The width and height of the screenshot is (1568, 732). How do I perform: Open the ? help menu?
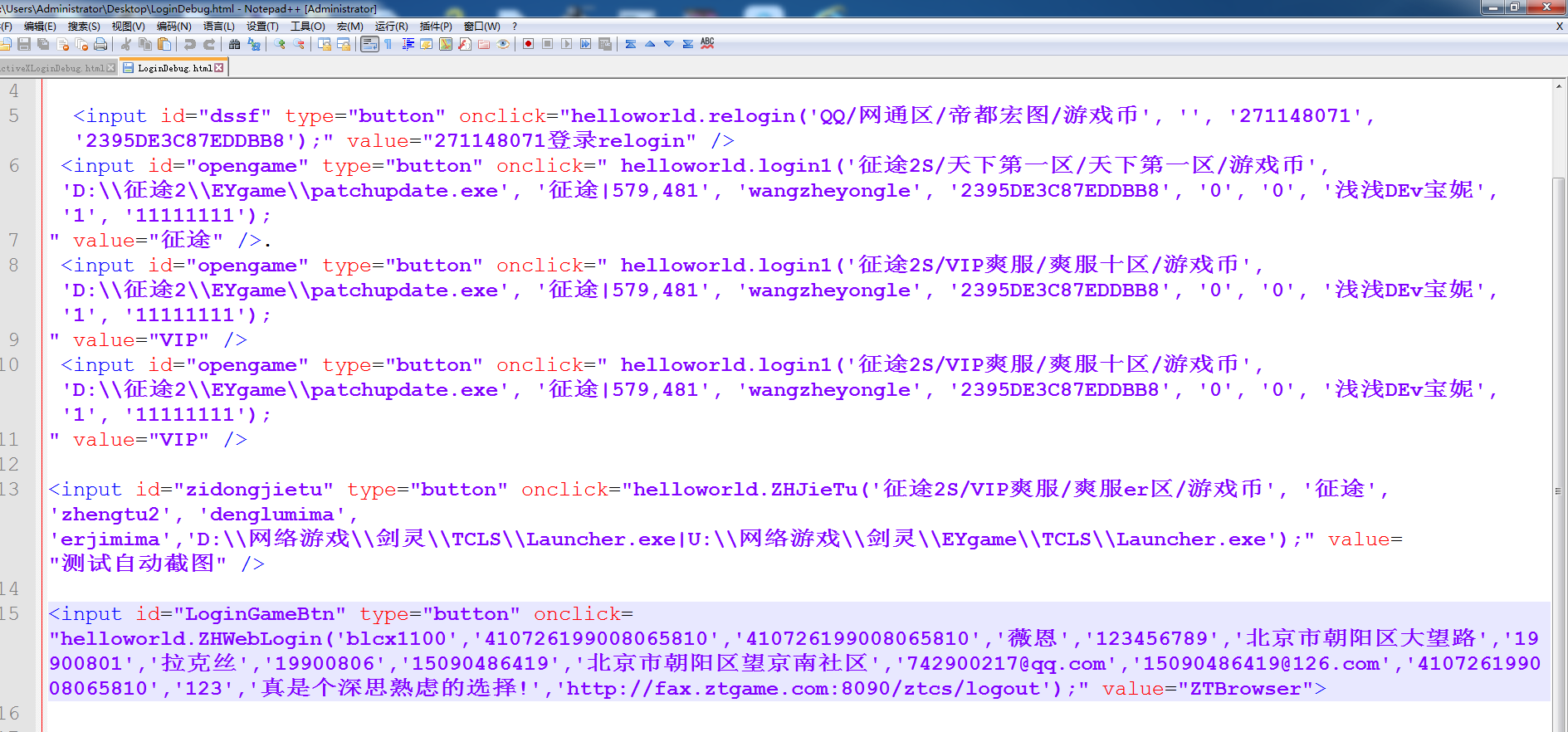(x=515, y=27)
